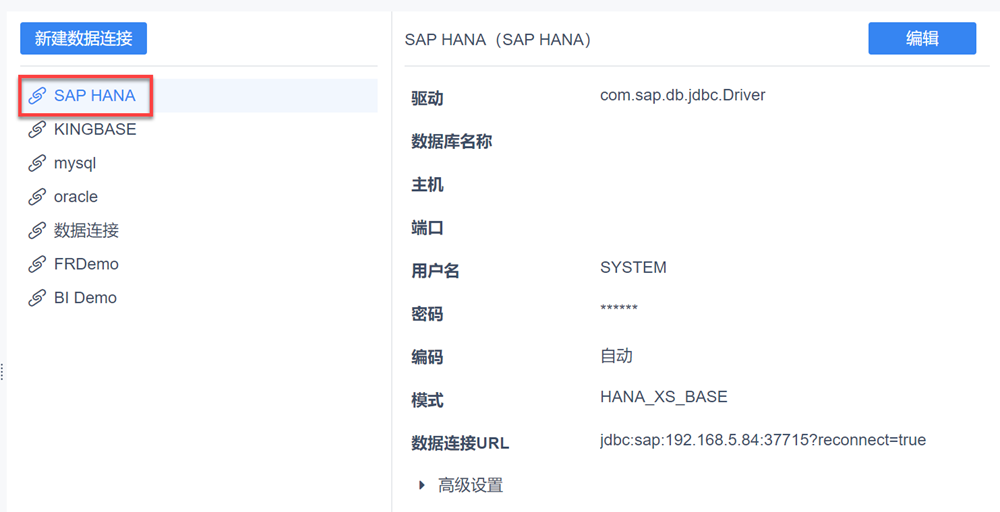The height and width of the screenshot is (512, 1000).
Task: Click the com.sap.db.jdbc.Driver value
Action: click(x=682, y=96)
